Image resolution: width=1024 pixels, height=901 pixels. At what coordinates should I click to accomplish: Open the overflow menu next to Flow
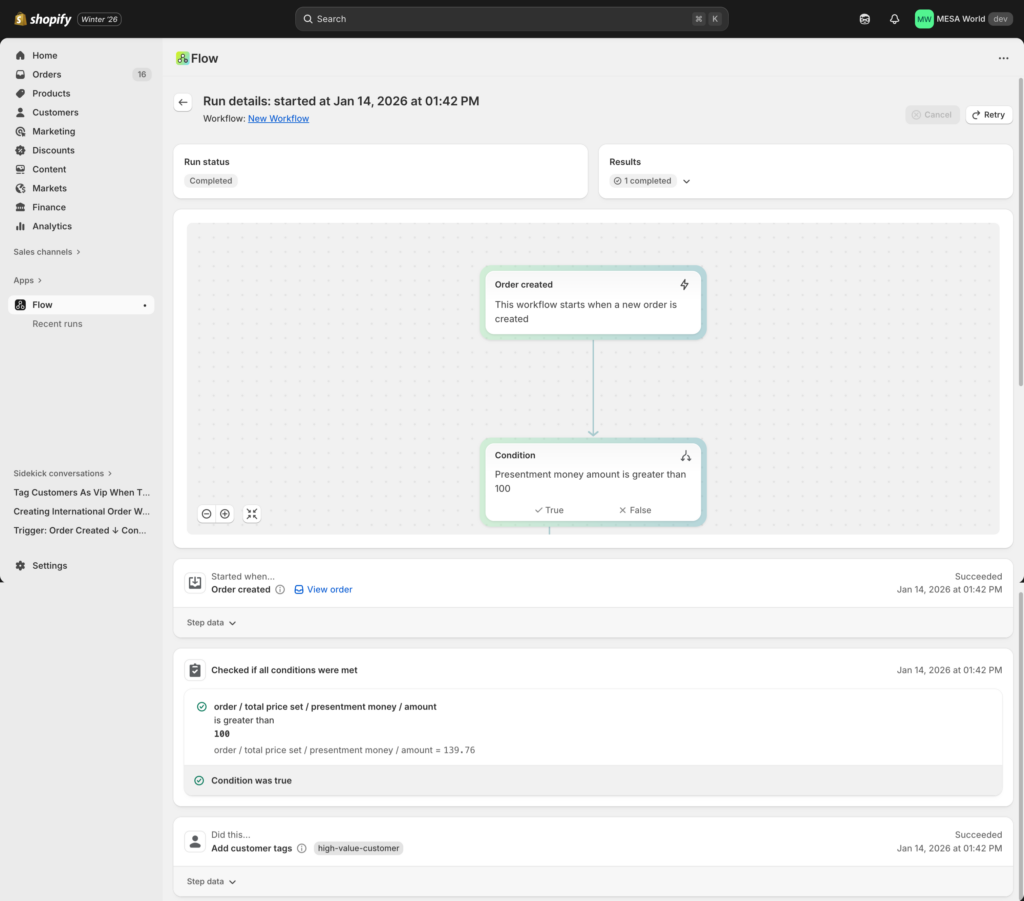click(x=1003, y=58)
